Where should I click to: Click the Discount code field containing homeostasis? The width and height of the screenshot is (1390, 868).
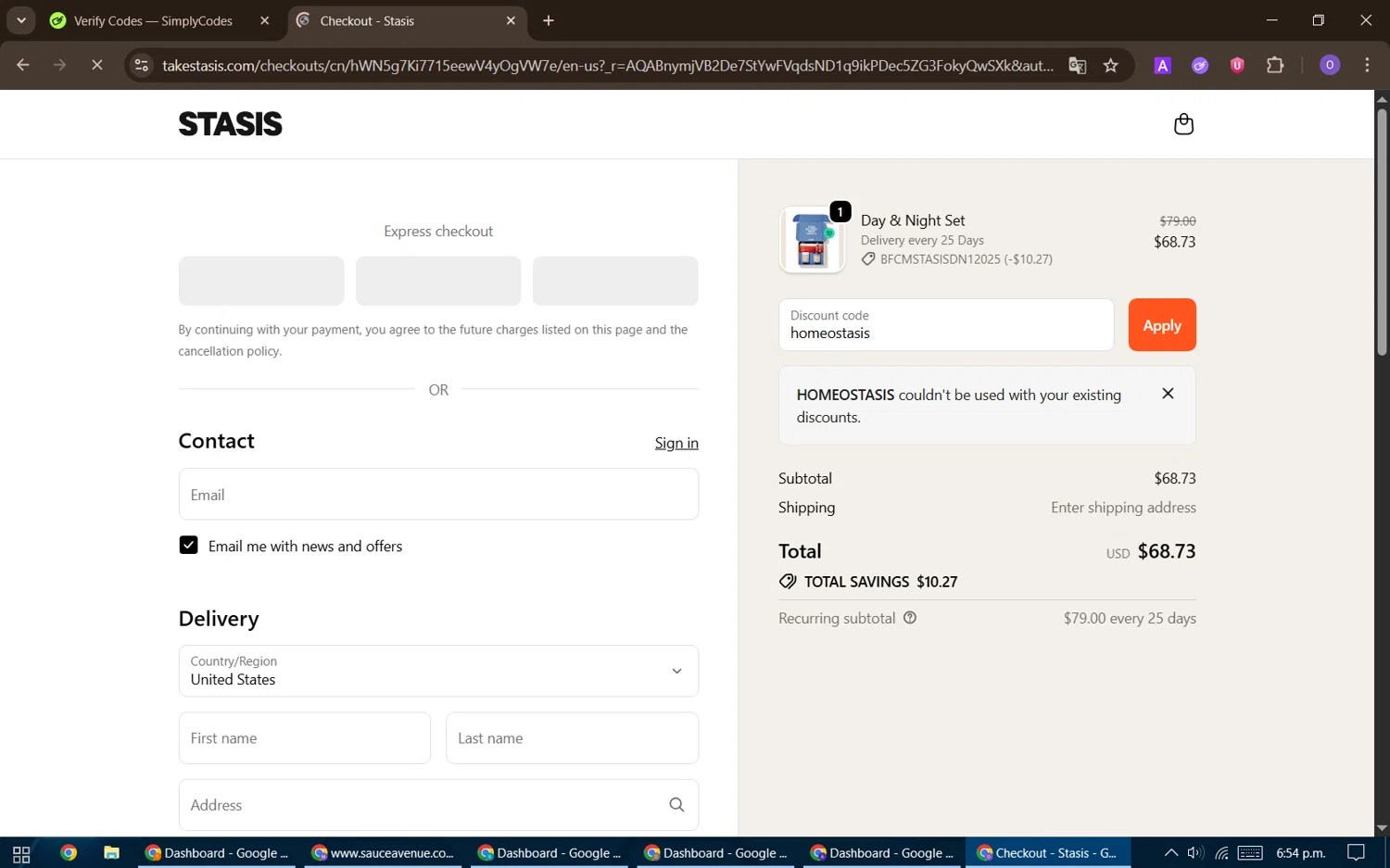(x=946, y=325)
